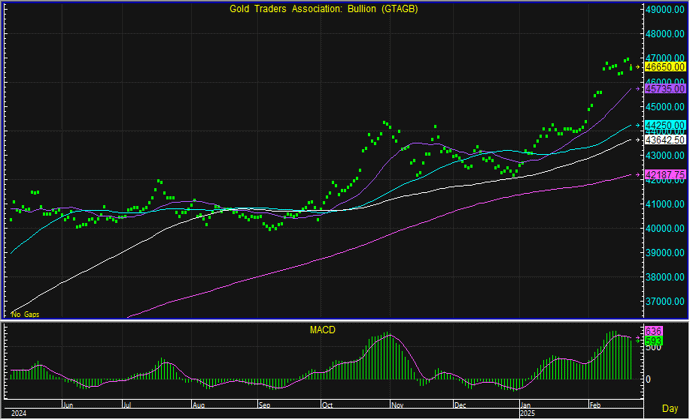The height and width of the screenshot is (420, 690).
Task: Click the 49000.00 price axis label
Action: point(665,9)
